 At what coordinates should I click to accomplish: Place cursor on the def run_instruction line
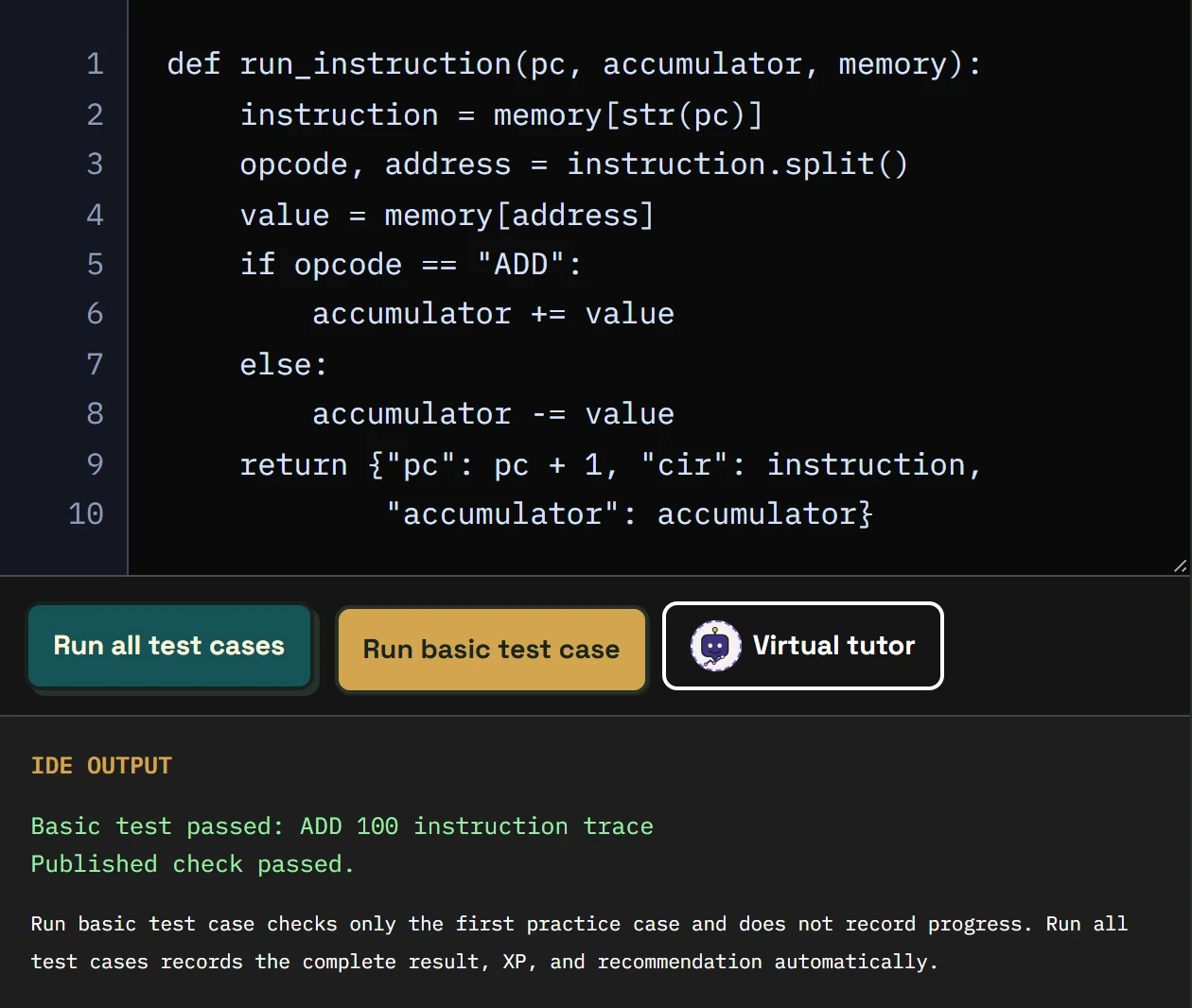coord(574,64)
